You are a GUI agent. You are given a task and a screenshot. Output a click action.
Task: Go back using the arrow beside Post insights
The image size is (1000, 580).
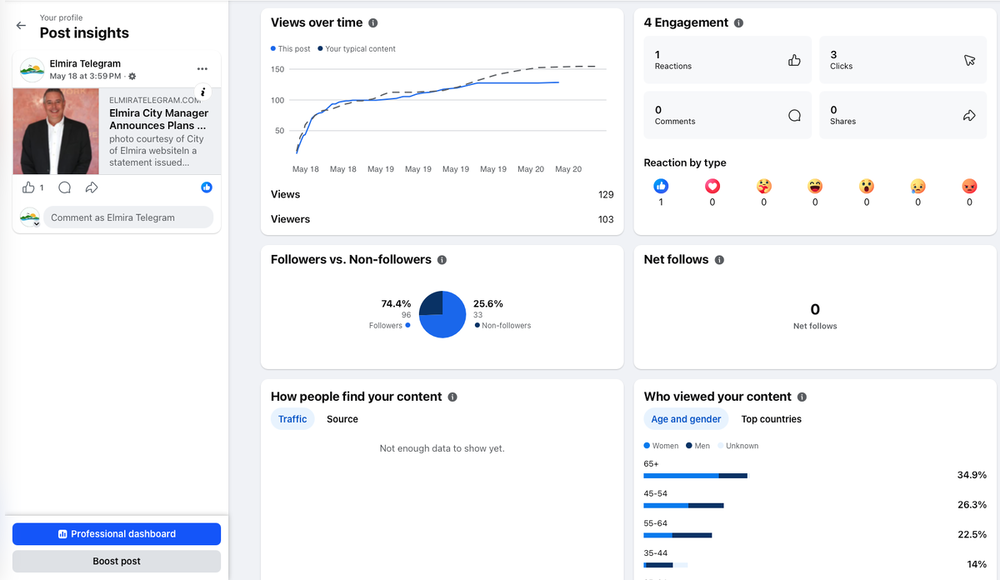[21, 26]
